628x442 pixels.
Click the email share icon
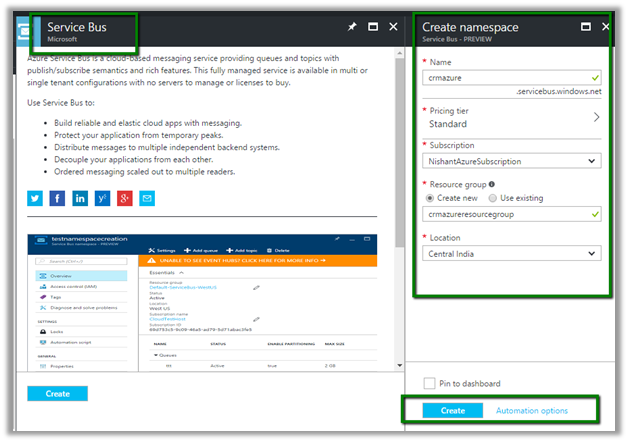tap(147, 198)
